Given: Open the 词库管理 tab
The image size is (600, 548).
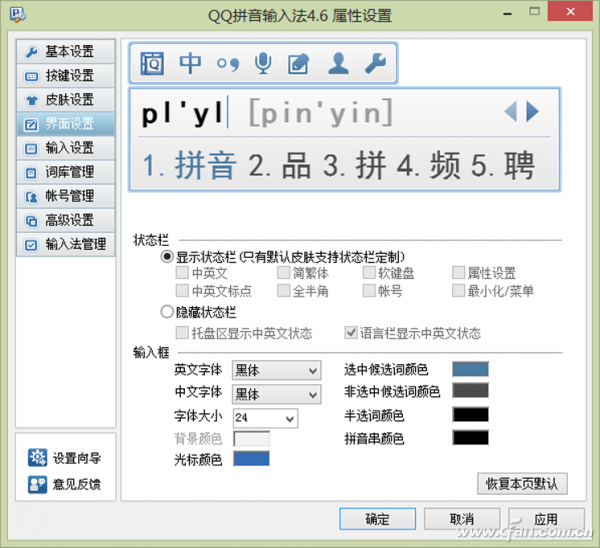Looking at the screenshot, I should click(x=65, y=172).
